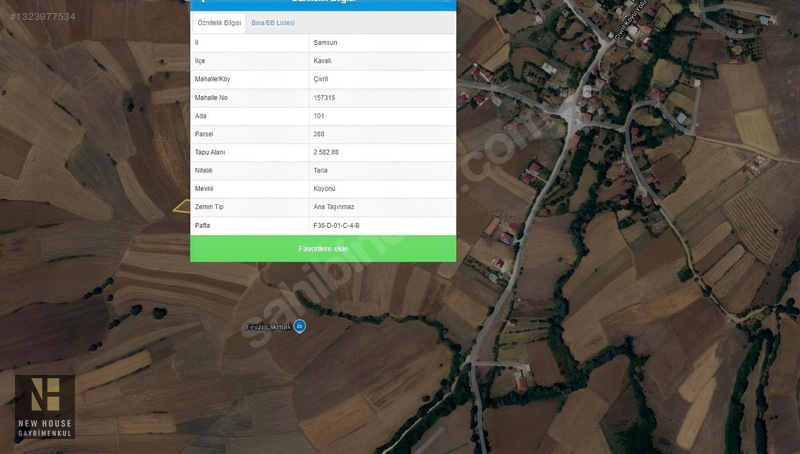Select the Zemin Tip value 'Ana Taşınmaz'
Screen dimensions: 800x454
point(334,207)
